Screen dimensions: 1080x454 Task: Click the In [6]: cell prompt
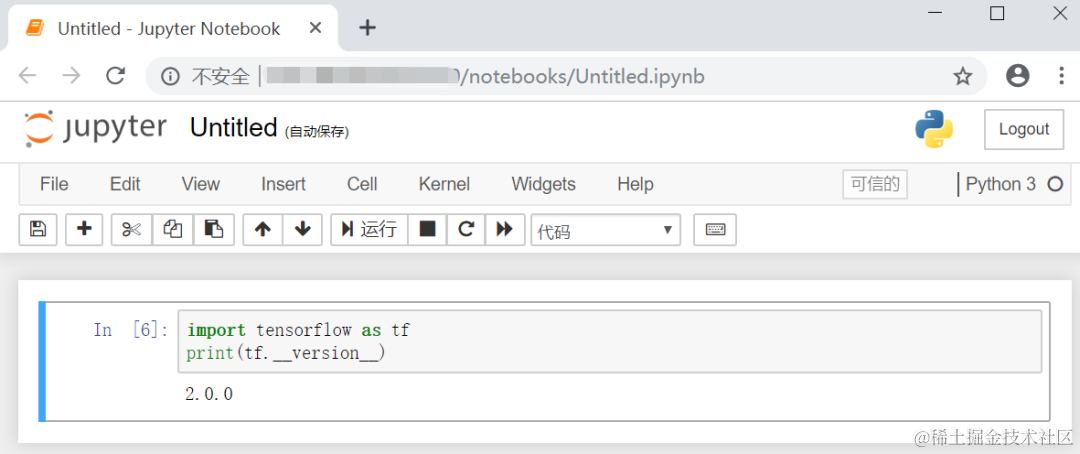click(x=130, y=330)
